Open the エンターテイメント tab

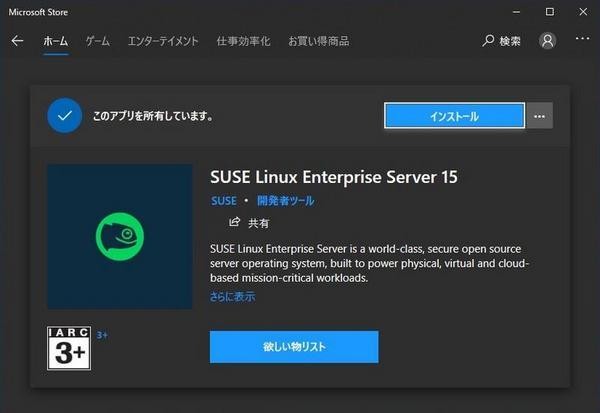click(163, 41)
